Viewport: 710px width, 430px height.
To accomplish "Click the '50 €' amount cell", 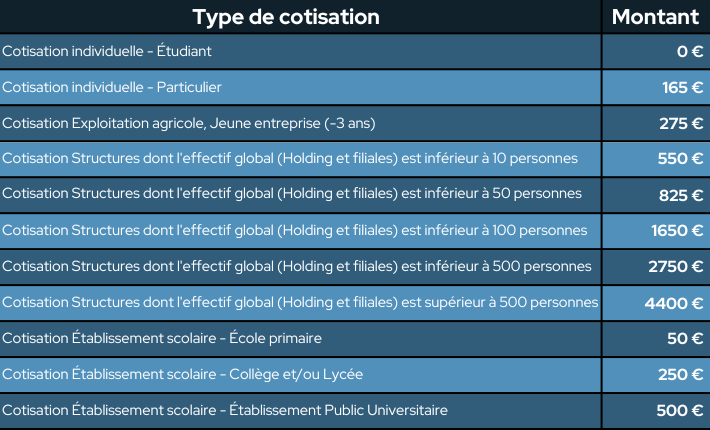I will coord(685,338).
